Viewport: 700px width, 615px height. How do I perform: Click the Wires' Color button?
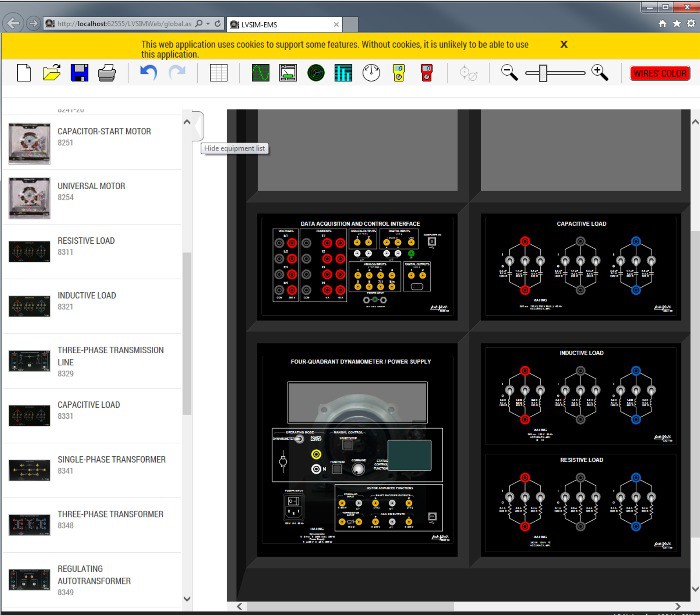point(660,73)
